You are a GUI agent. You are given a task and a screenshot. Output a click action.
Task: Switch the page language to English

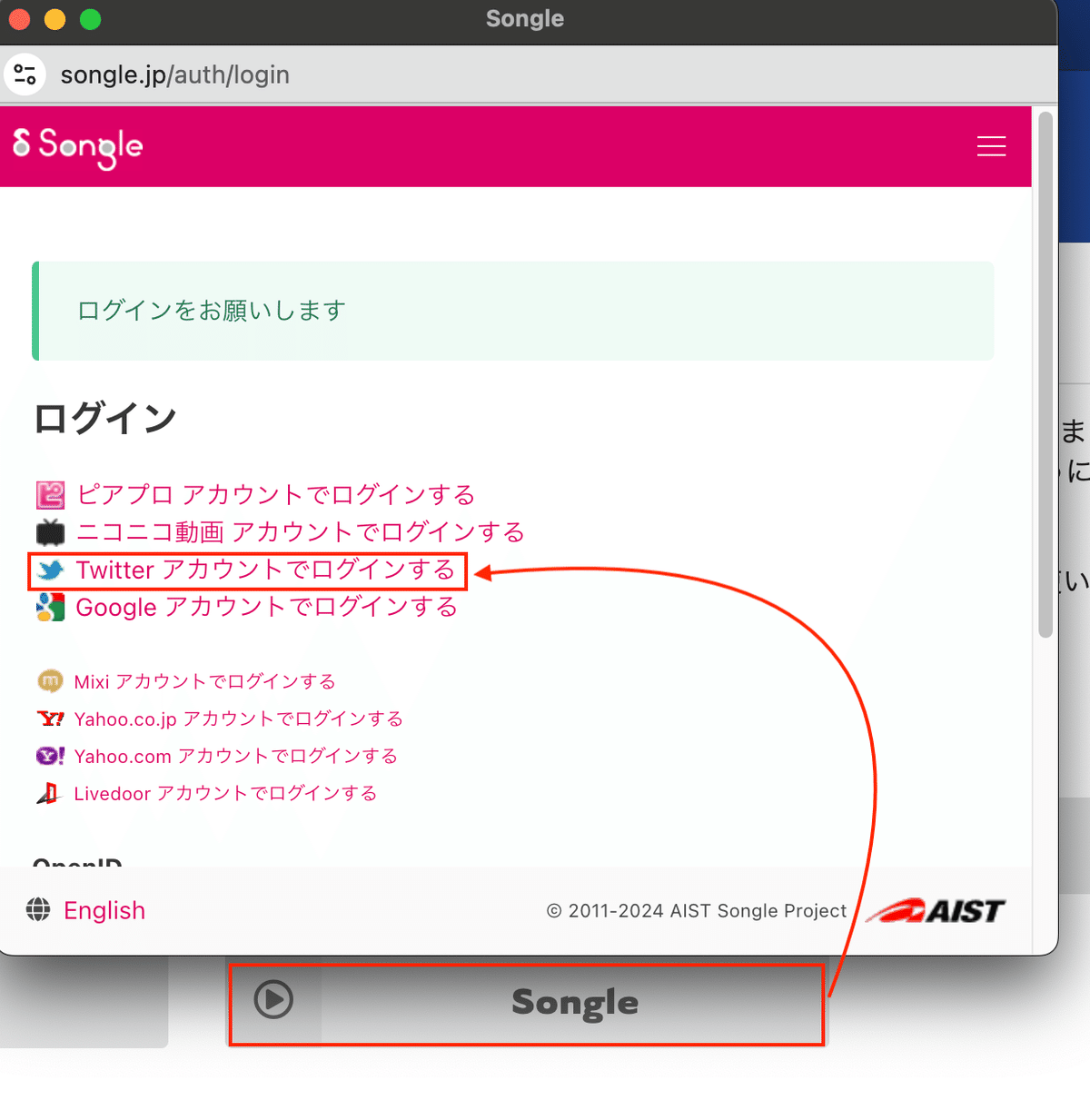point(104,910)
